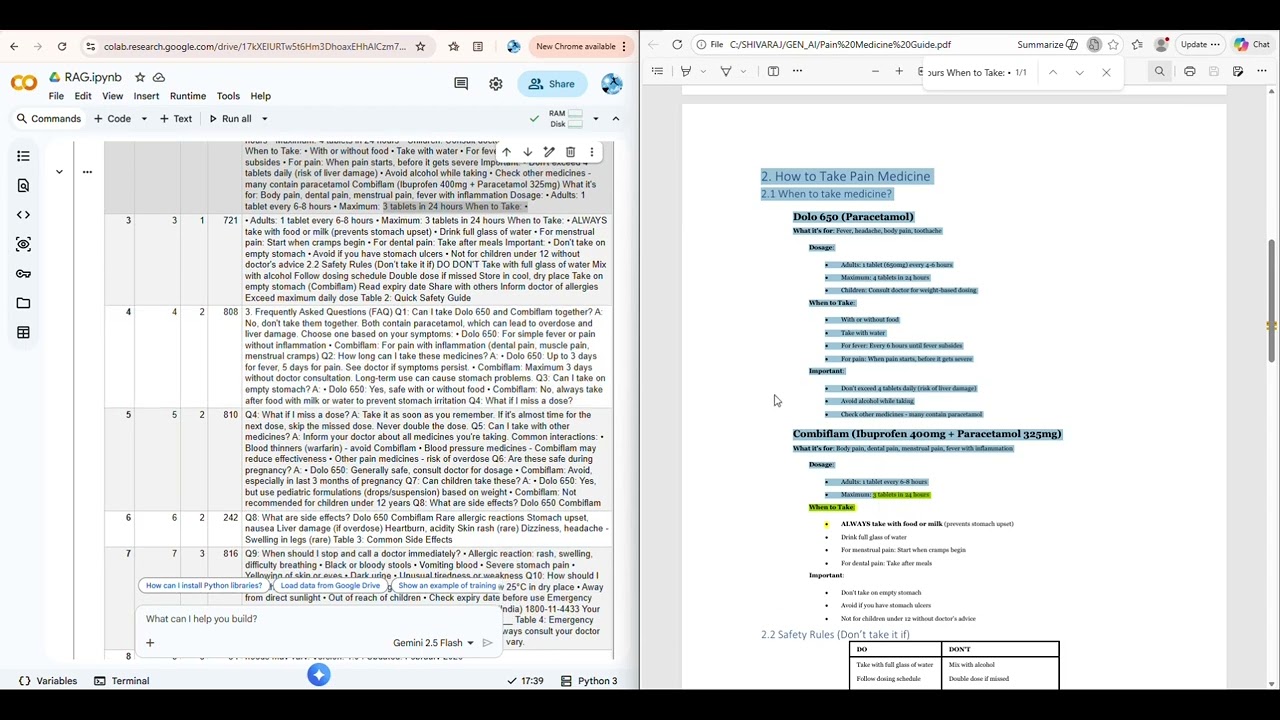The height and width of the screenshot is (720, 1280).
Task: Click the cloud save status icon beside RAG.ipynb
Action: pos(159,77)
